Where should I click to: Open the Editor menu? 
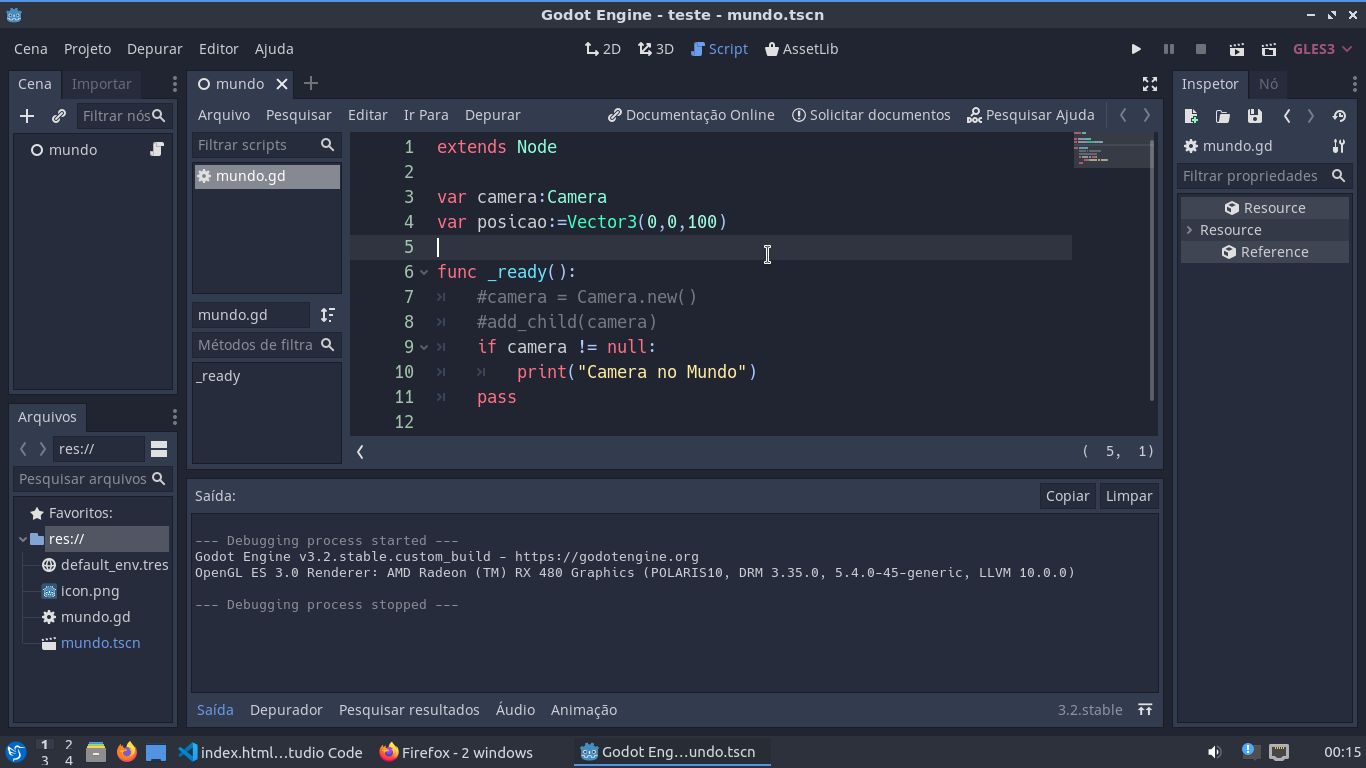[218, 49]
